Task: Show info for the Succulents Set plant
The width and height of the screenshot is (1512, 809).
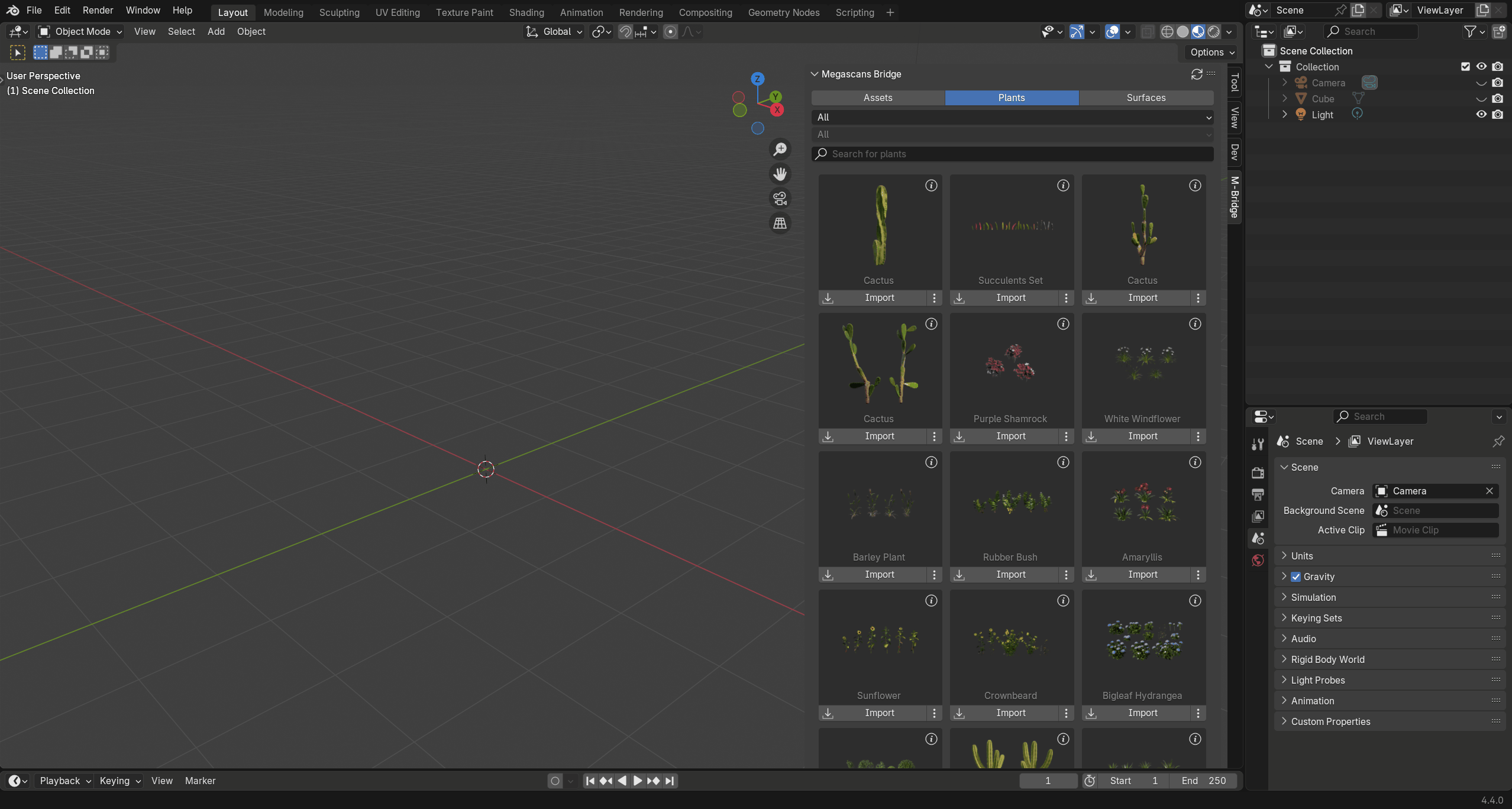Action: tap(1063, 186)
